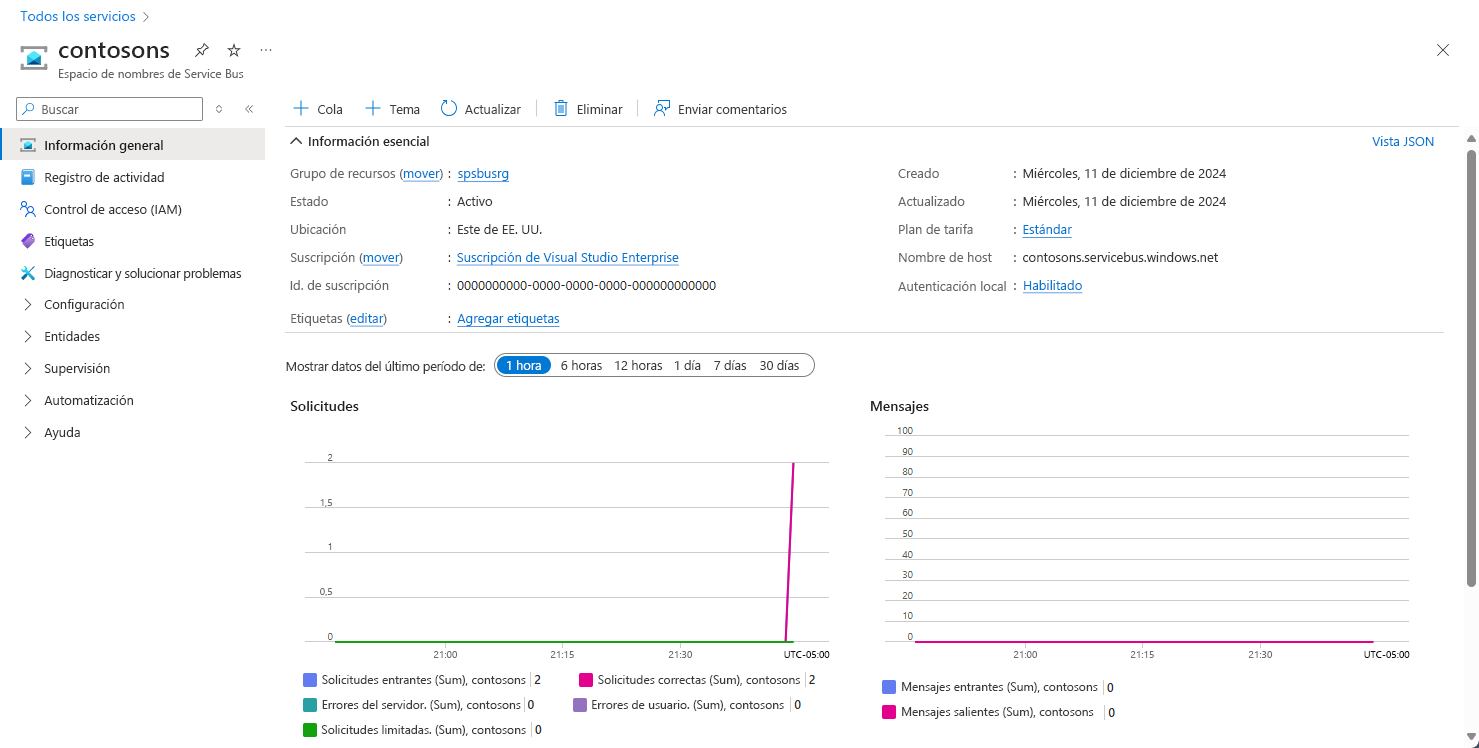Click the Enviar comentarios feedback icon

point(662,108)
